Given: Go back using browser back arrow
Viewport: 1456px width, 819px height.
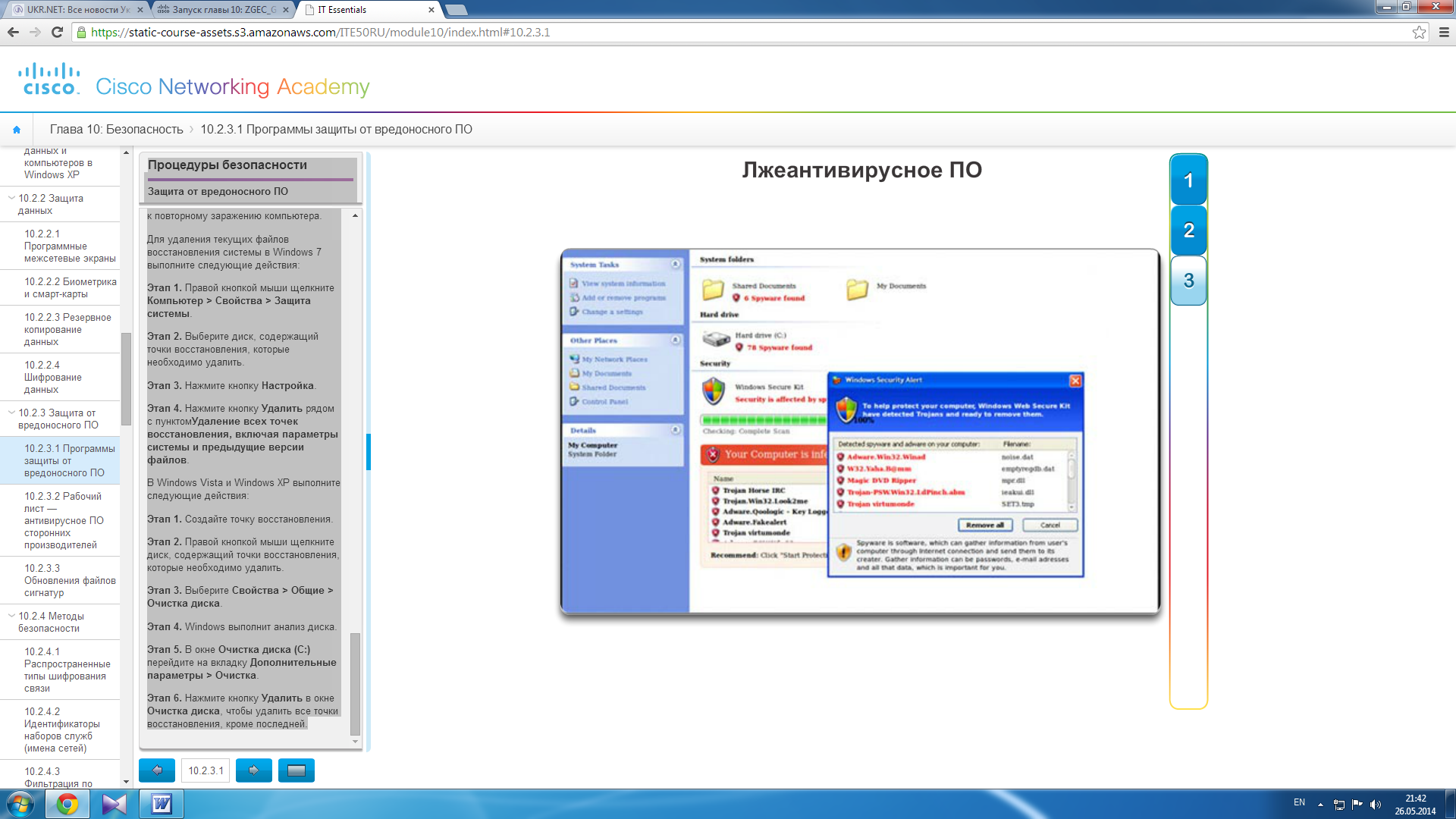Looking at the screenshot, I should (x=13, y=32).
